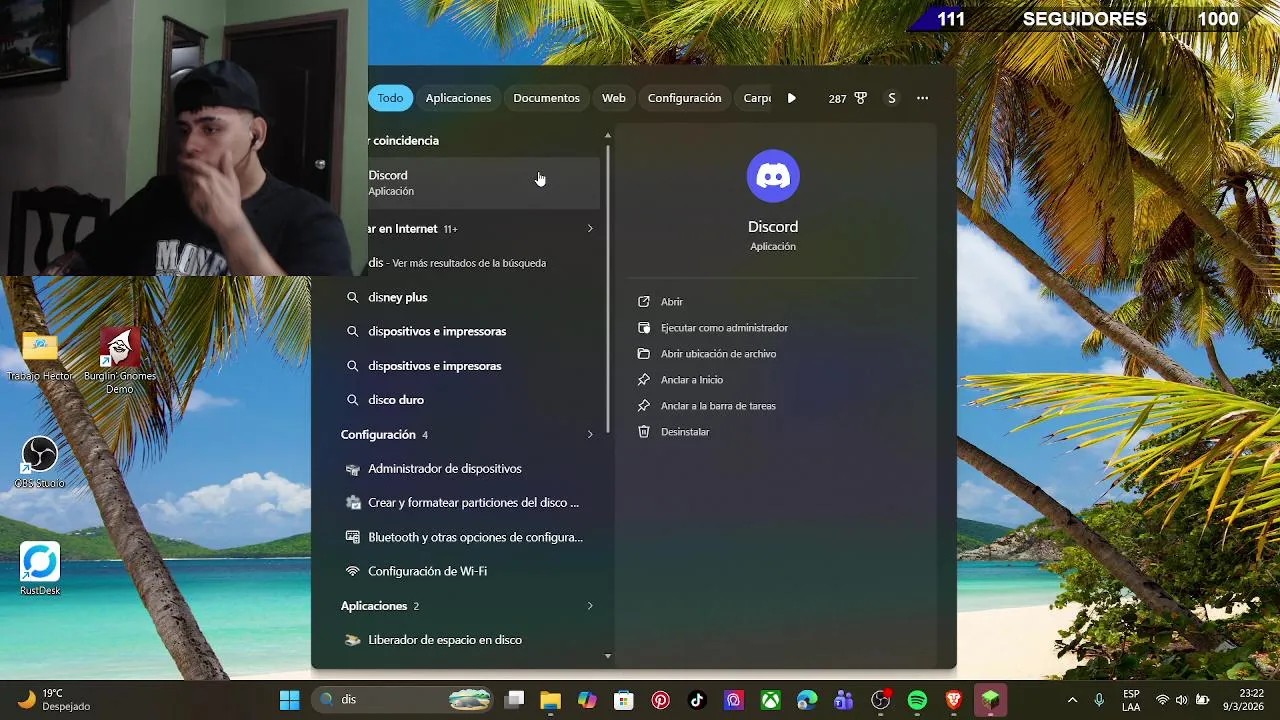The image size is (1280, 720).
Task: Show more filter tabs with play arrow
Action: click(792, 98)
